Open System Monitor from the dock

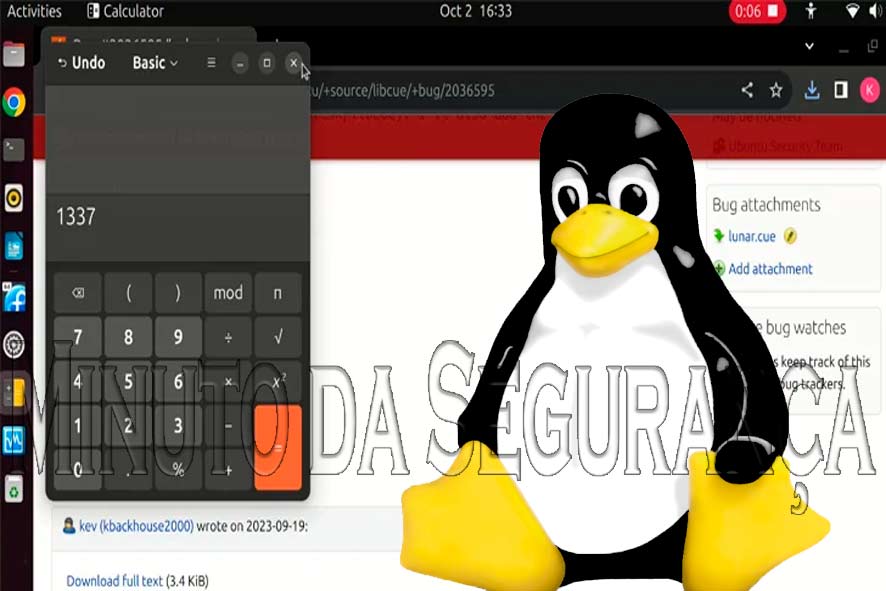coord(14,441)
